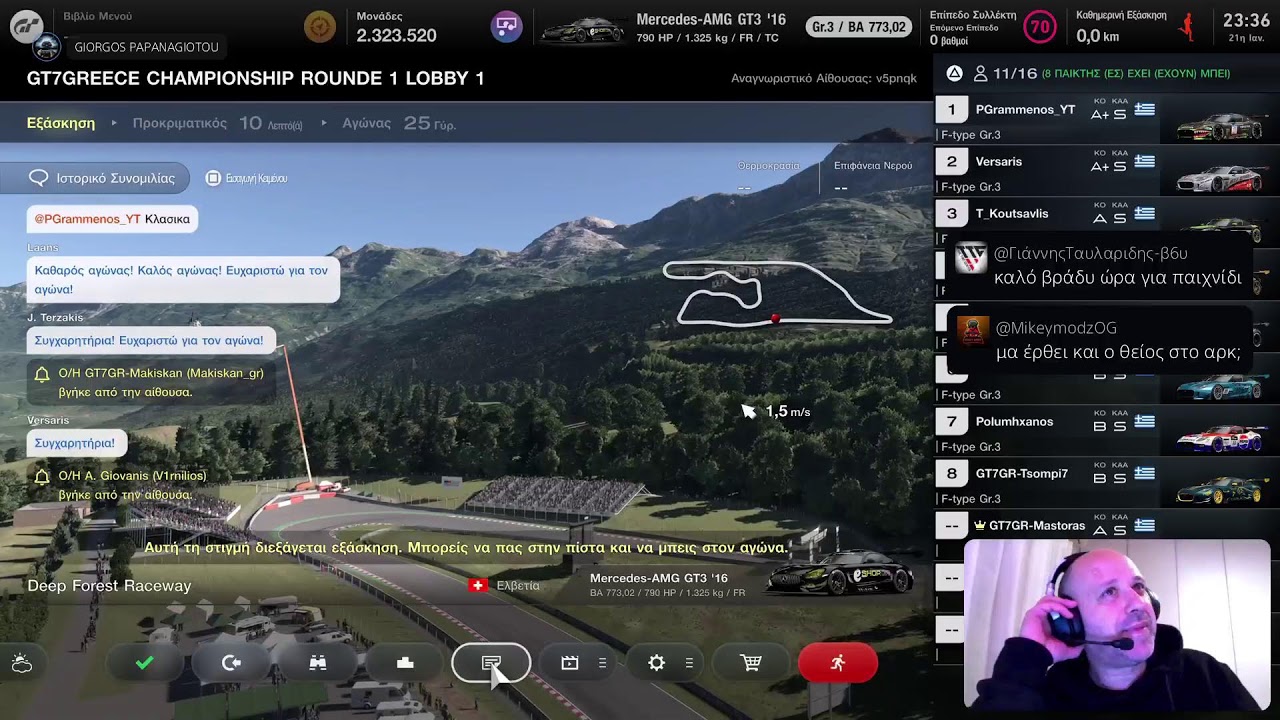
Task: Click the B driver rating badge beside GT7GR-Tsompi7
Action: pyautogui.click(x=1100, y=478)
